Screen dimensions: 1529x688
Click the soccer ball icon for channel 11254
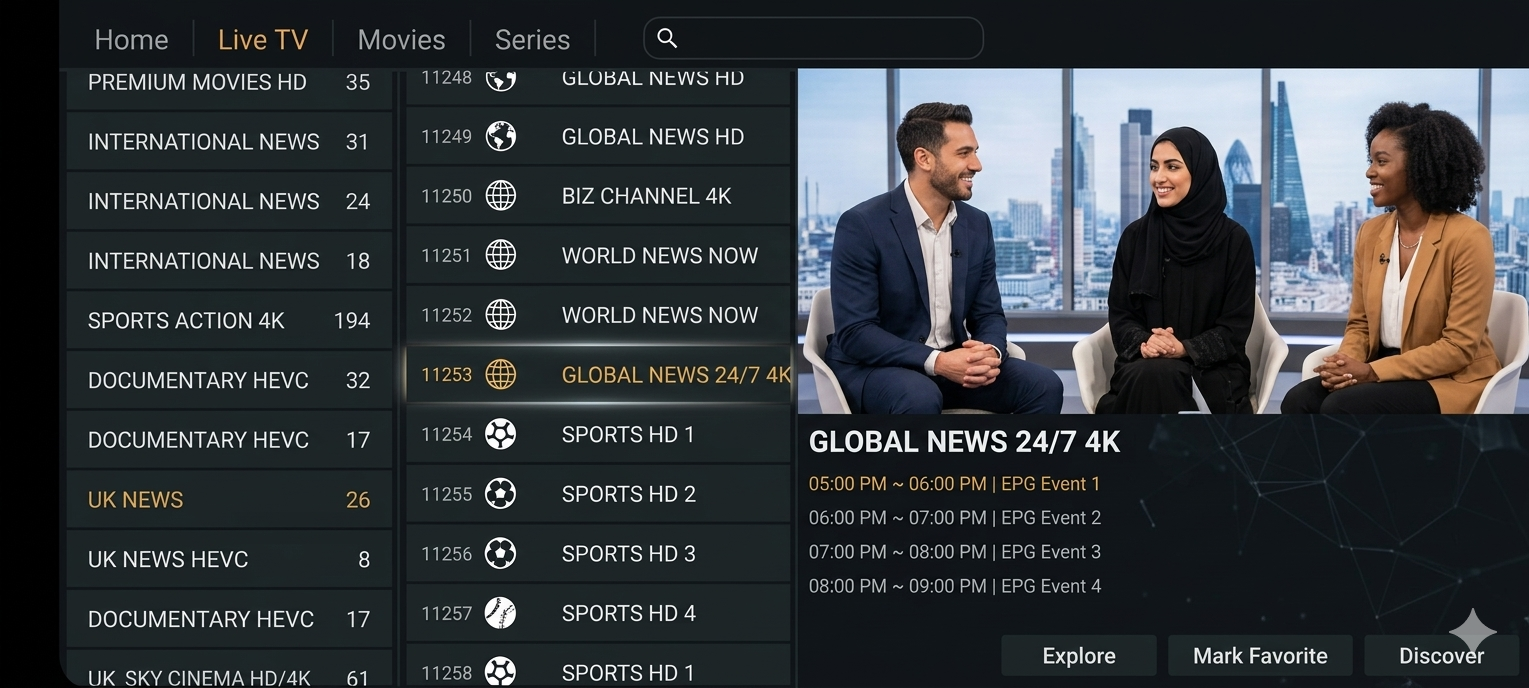[x=501, y=435]
